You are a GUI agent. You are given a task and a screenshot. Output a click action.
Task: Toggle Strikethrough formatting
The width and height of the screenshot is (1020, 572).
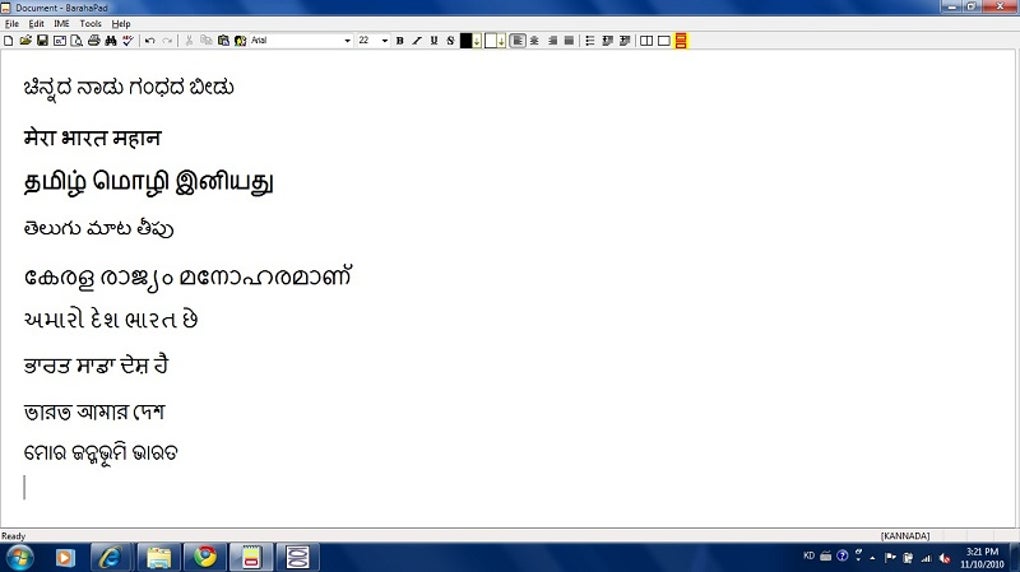click(450, 40)
